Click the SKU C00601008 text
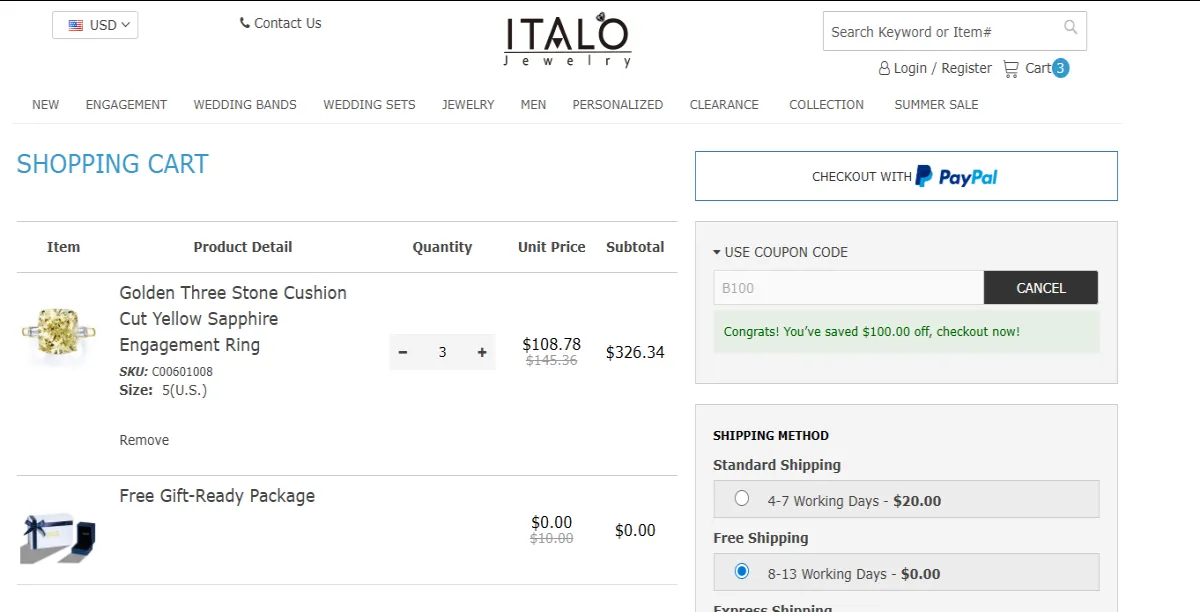Viewport: 1200px width, 612px height. click(166, 372)
